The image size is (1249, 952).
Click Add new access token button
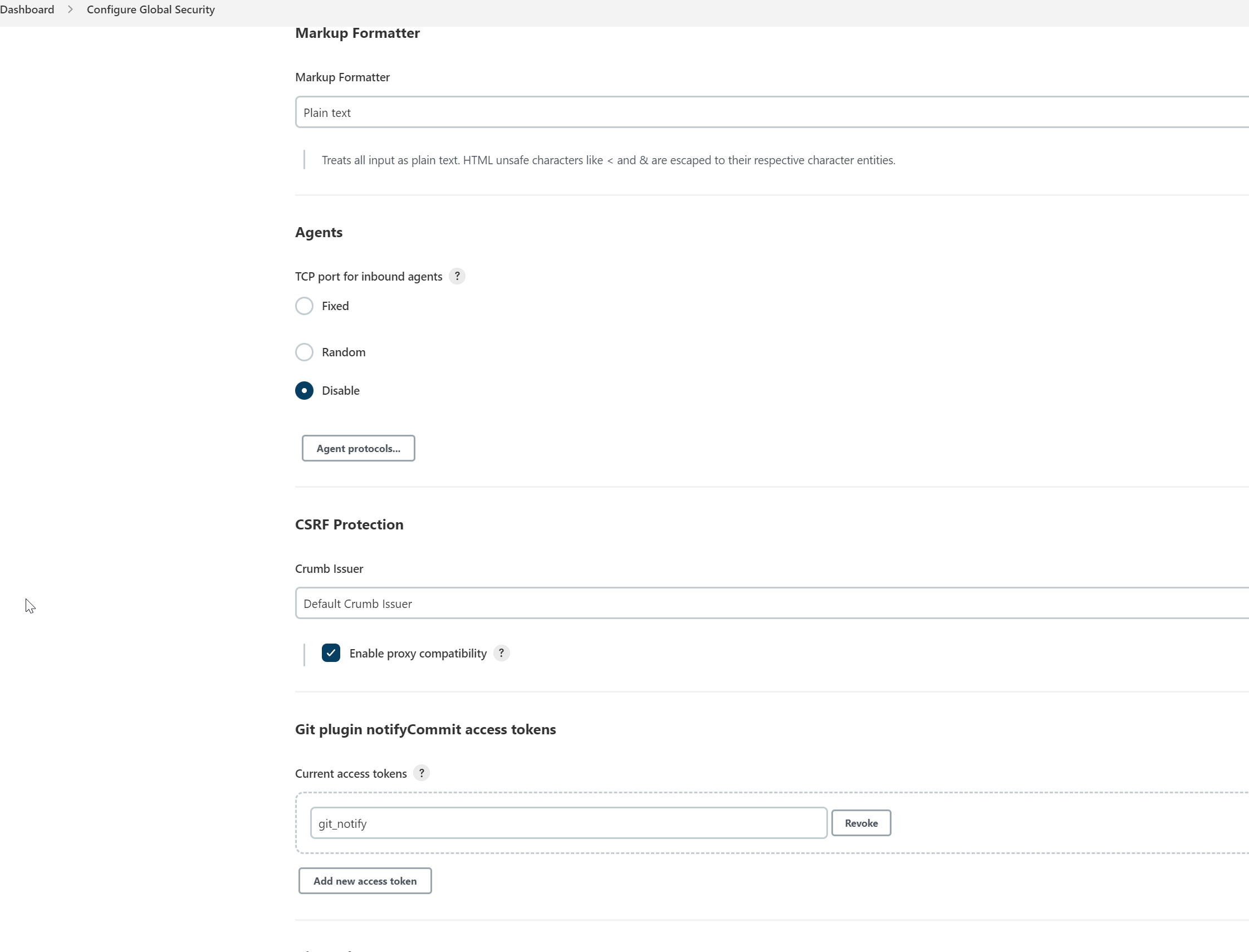point(365,881)
